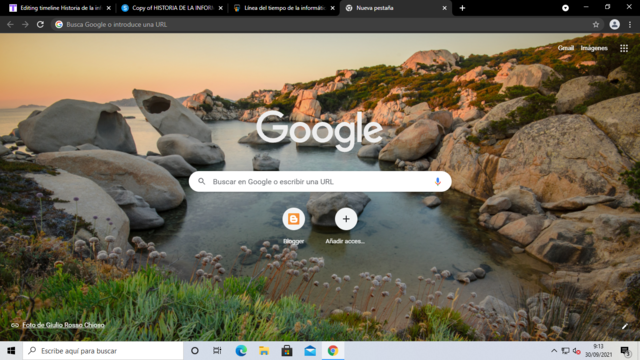Open File Explorer from taskbar
This screenshot has width=640, height=360.
[x=264, y=351]
